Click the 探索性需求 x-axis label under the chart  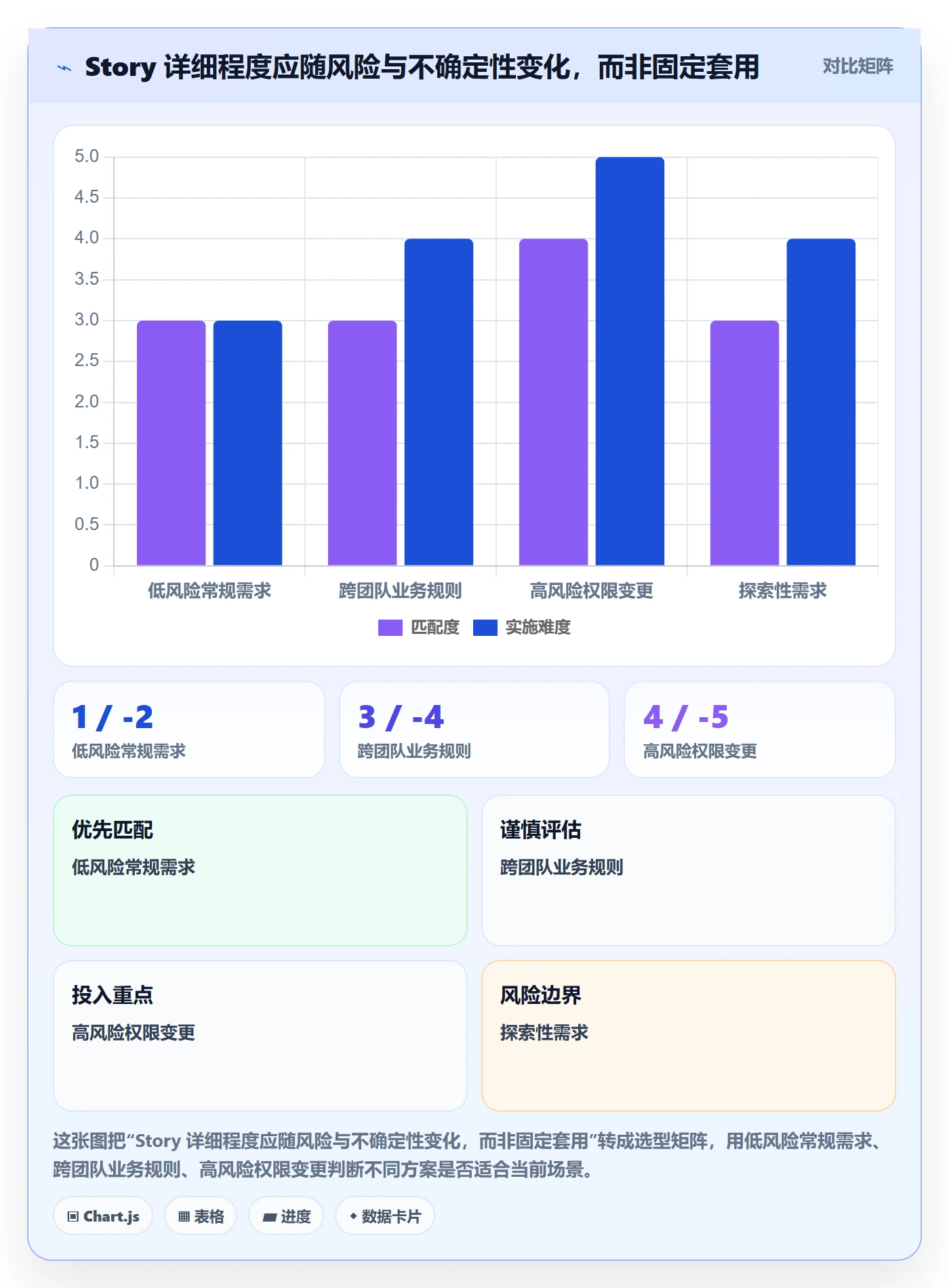tap(783, 591)
